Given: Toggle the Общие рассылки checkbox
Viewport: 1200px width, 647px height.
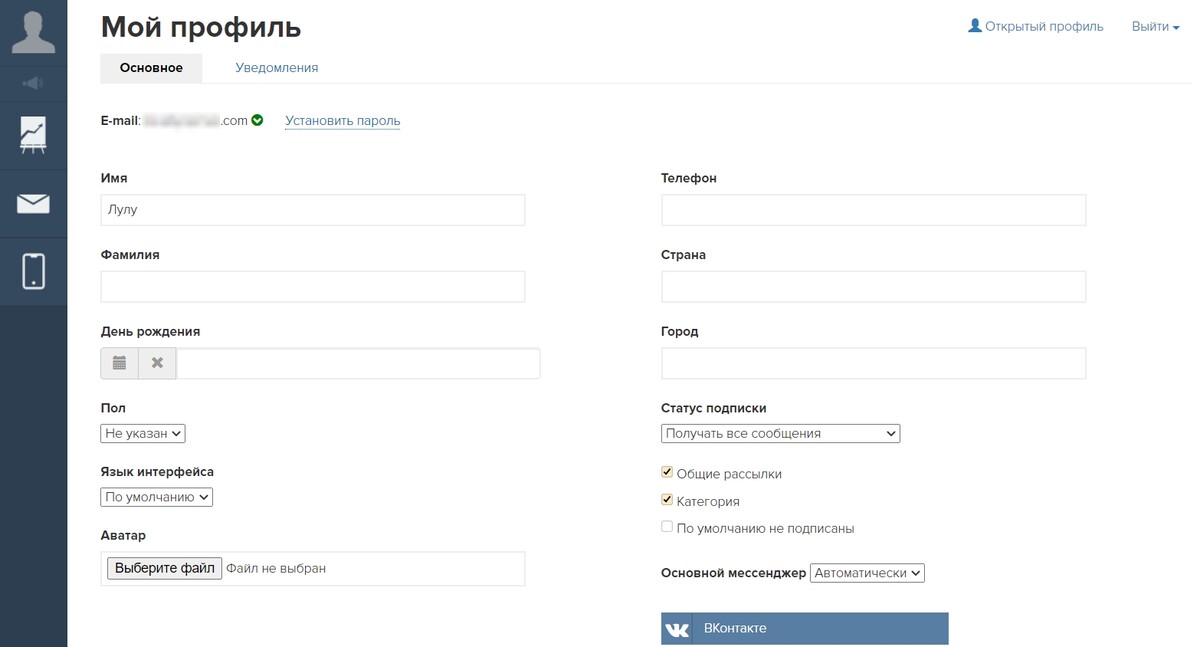Looking at the screenshot, I should pyautogui.click(x=667, y=472).
